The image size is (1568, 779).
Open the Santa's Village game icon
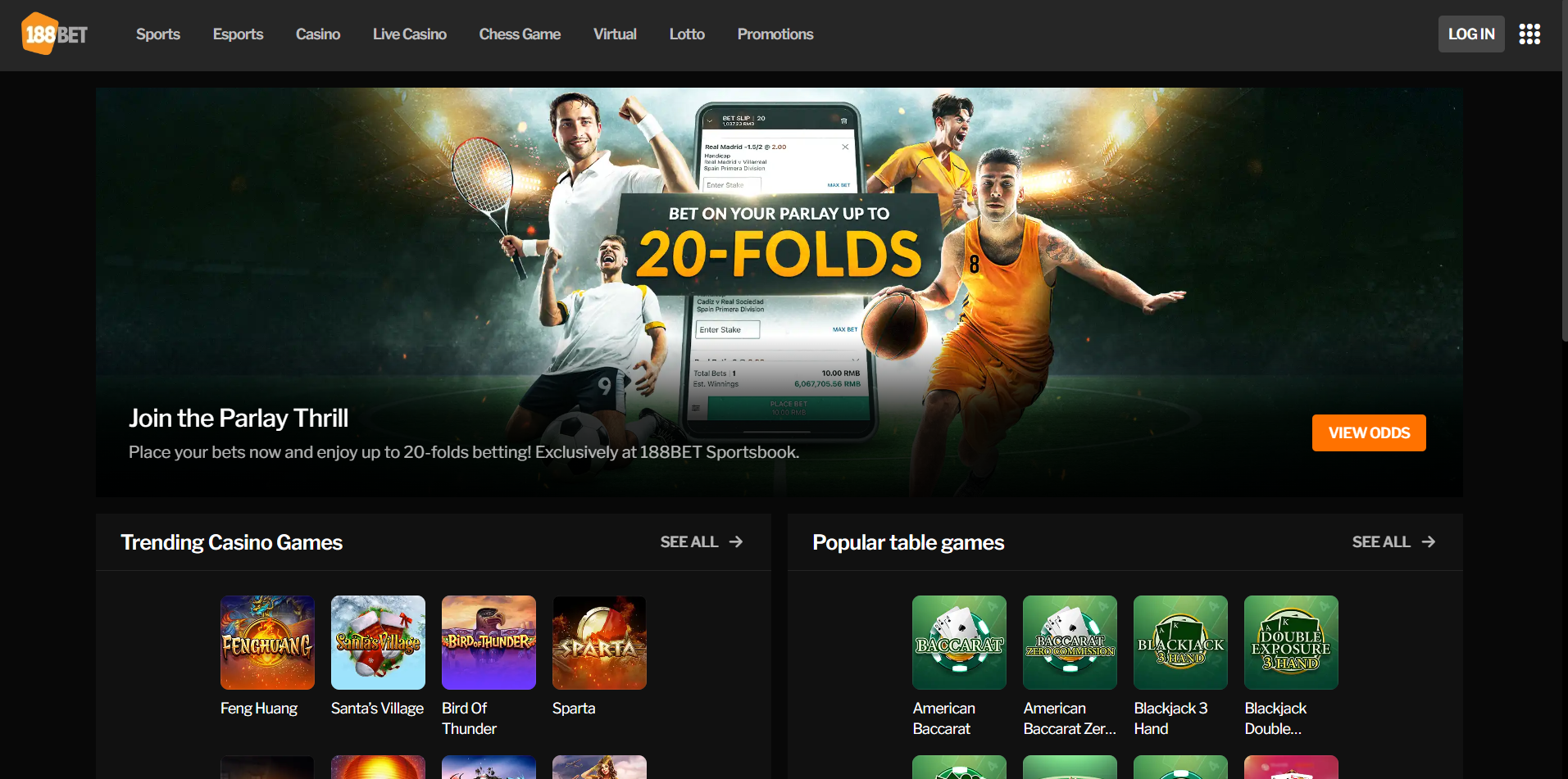tap(378, 642)
